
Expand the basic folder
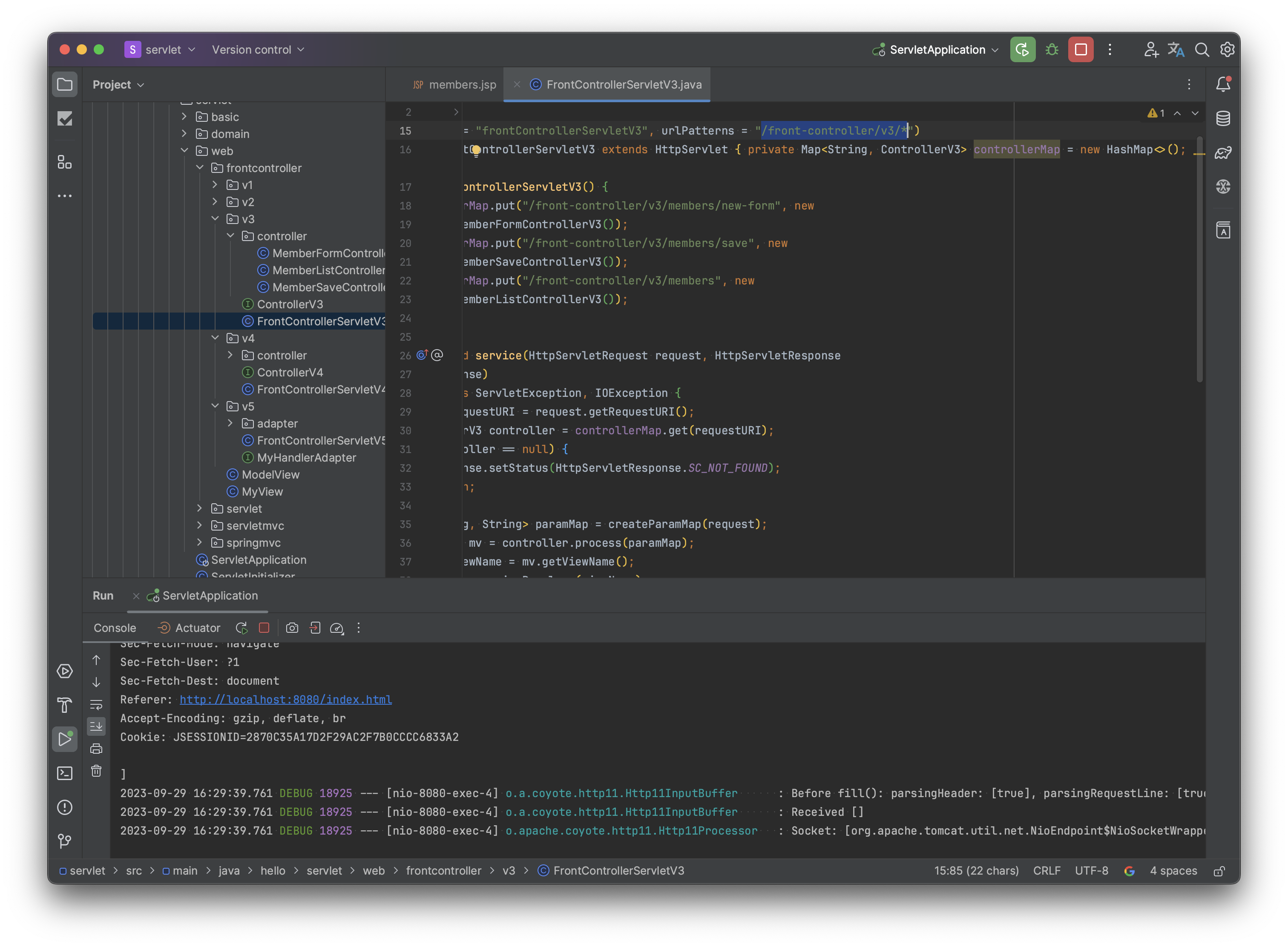point(184,116)
